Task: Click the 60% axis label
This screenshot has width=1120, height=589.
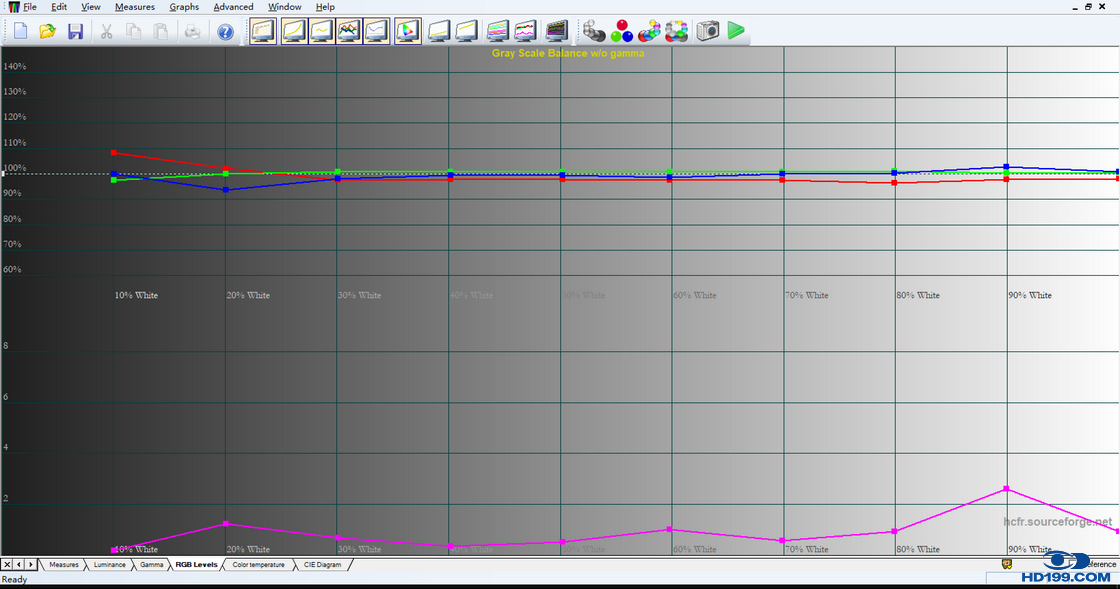Action: click(x=12, y=270)
